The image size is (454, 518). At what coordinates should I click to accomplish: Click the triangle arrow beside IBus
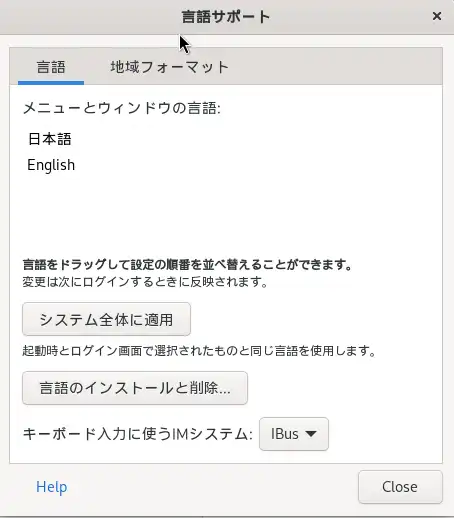(x=311, y=434)
